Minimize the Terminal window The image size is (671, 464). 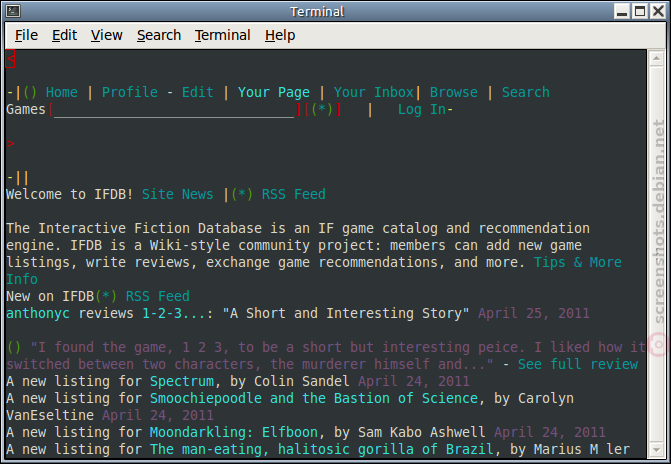pos(622,11)
